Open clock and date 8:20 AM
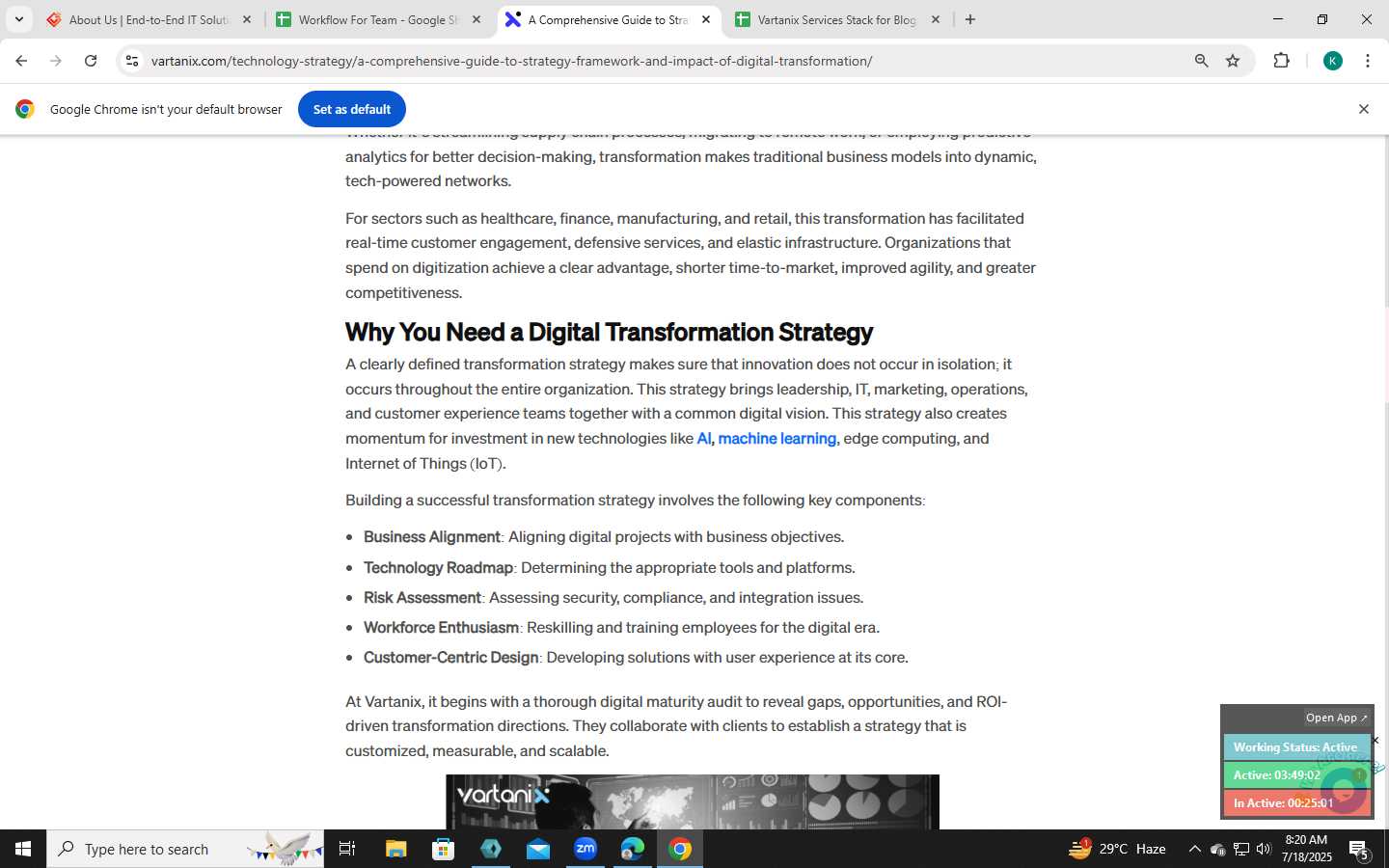 point(1306,849)
